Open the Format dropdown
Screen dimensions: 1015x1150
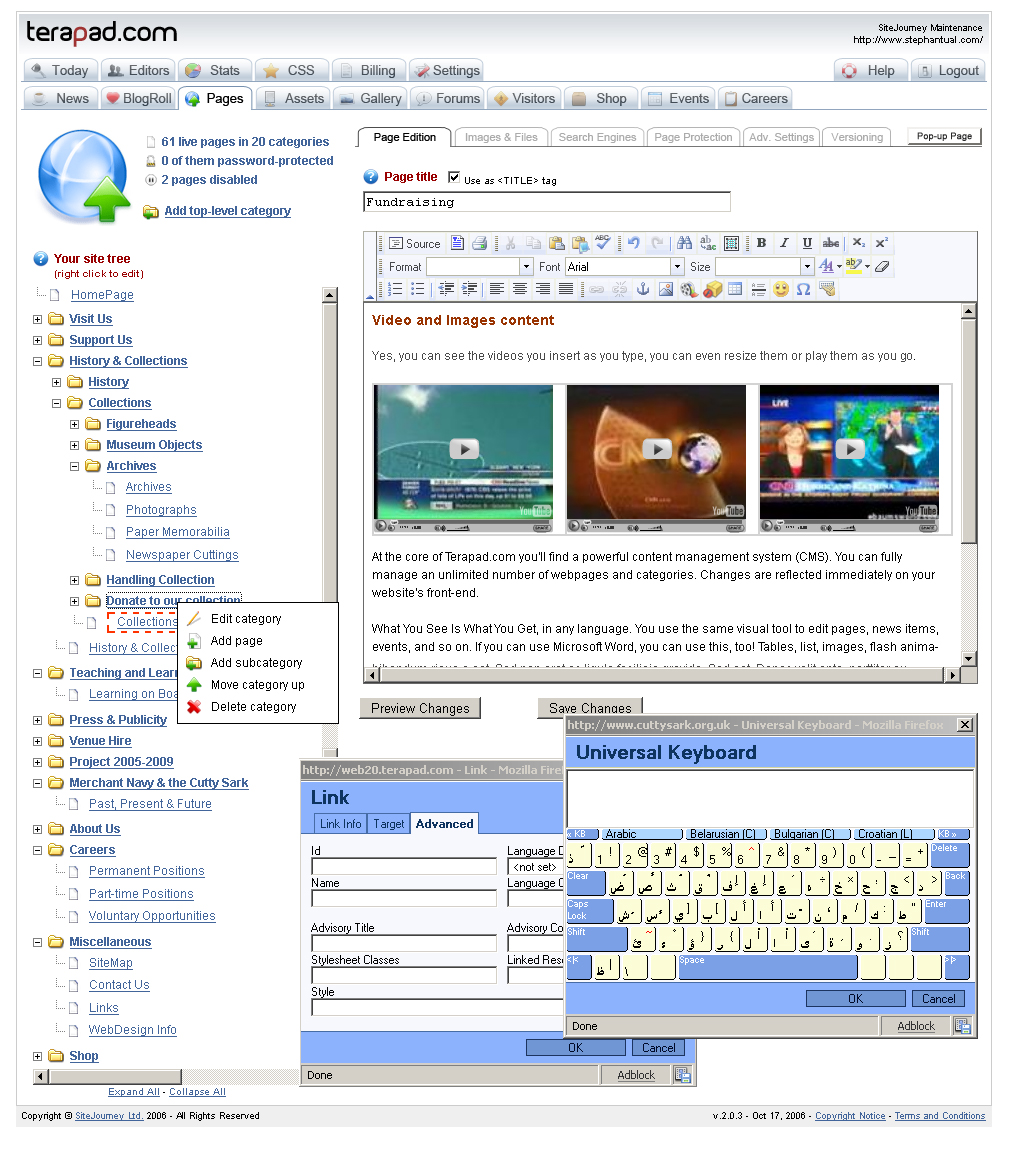527,266
